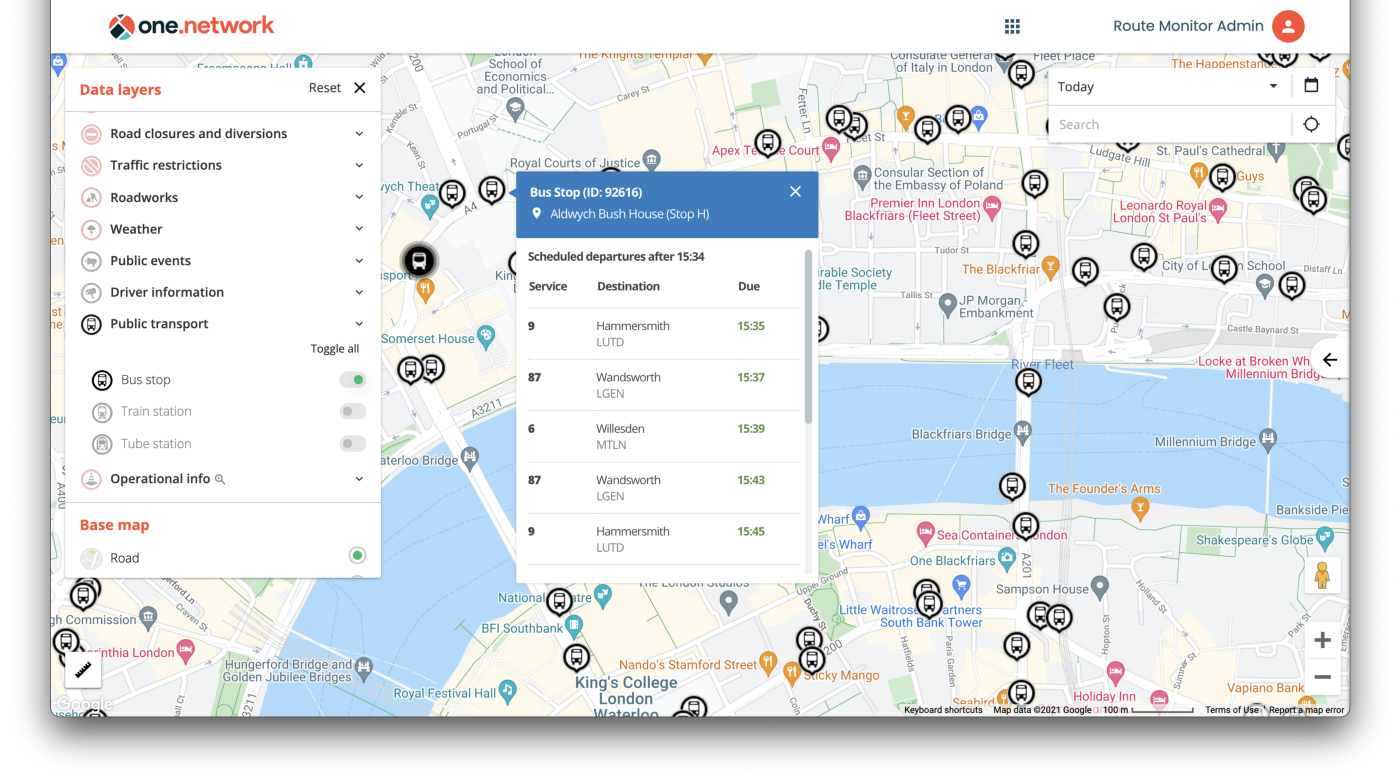Open the calendar date picker icon
The image size is (1400, 783).
click(x=1311, y=86)
